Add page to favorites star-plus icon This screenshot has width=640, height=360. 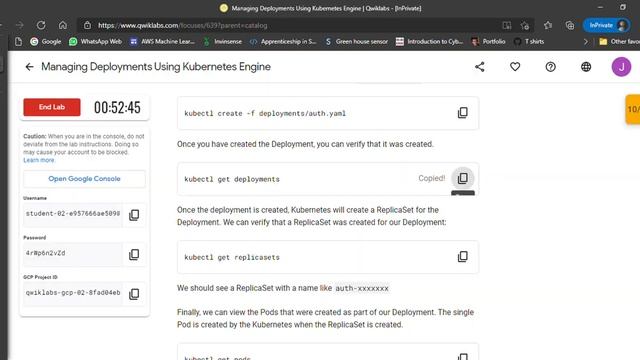[525, 25]
